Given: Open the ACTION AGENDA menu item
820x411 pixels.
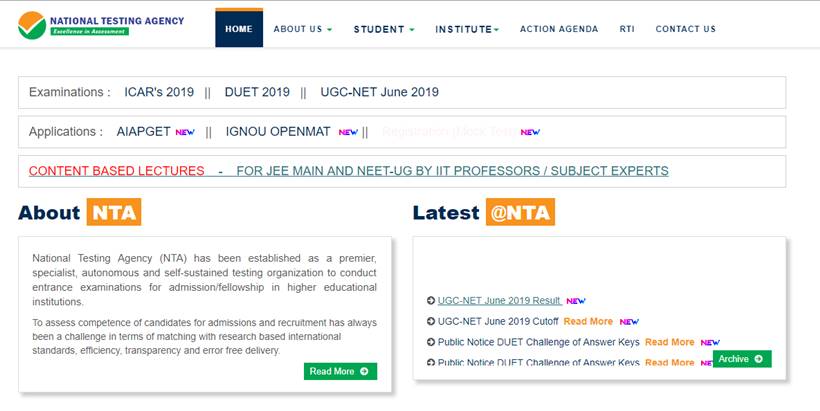Looking at the screenshot, I should 559,29.
